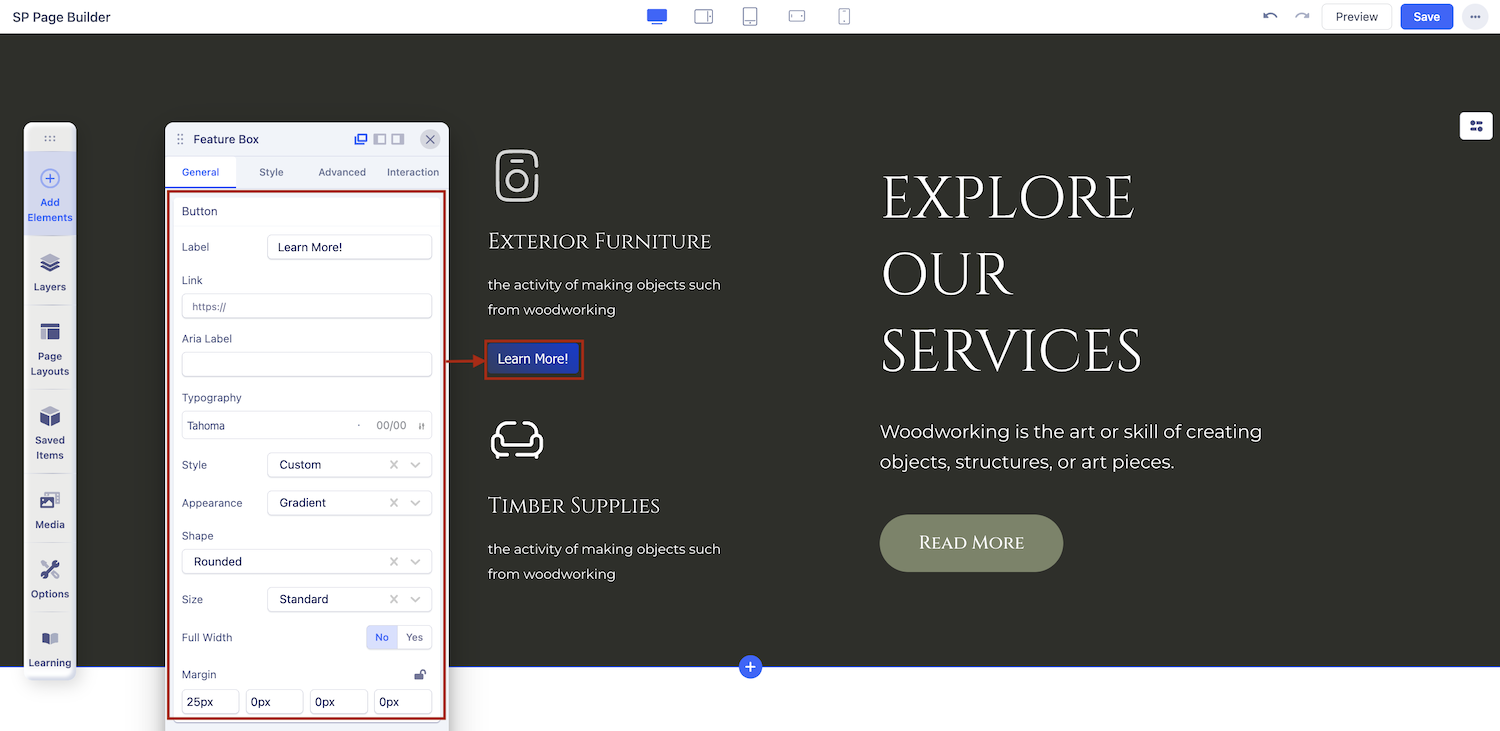Screen dimensions: 1500x731
Task: Open the Media library icon
Action: point(50,510)
